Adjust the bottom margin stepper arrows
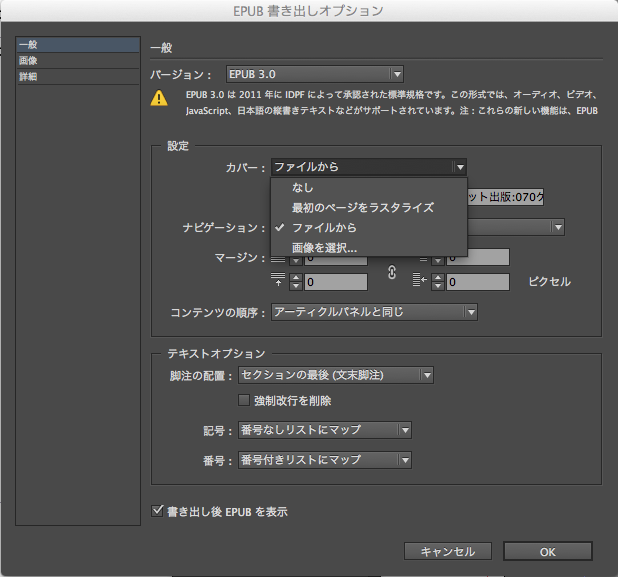The width and height of the screenshot is (618, 577). tap(296, 282)
